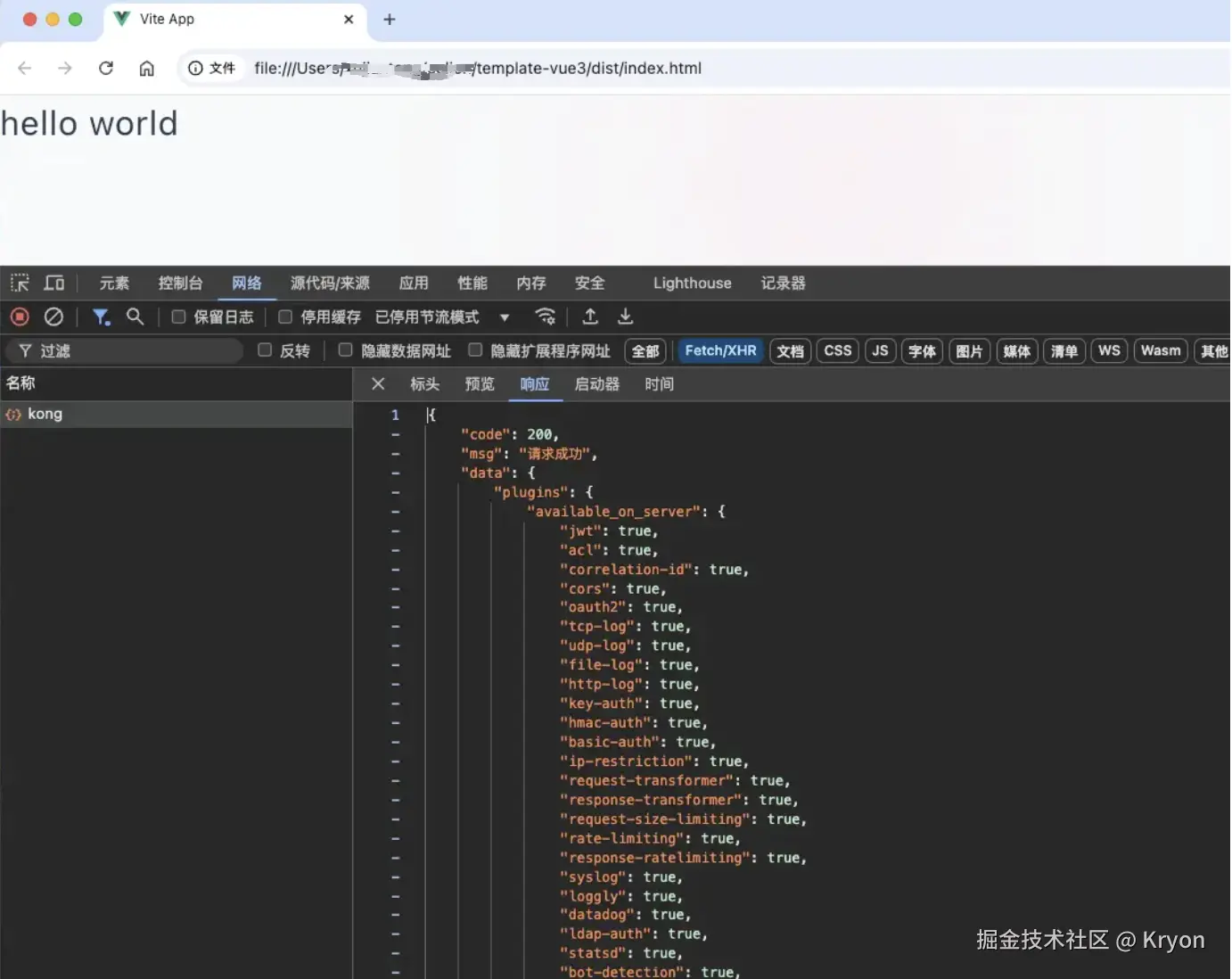Open the 性能 panel
This screenshot has width=1232, height=979.
472,283
